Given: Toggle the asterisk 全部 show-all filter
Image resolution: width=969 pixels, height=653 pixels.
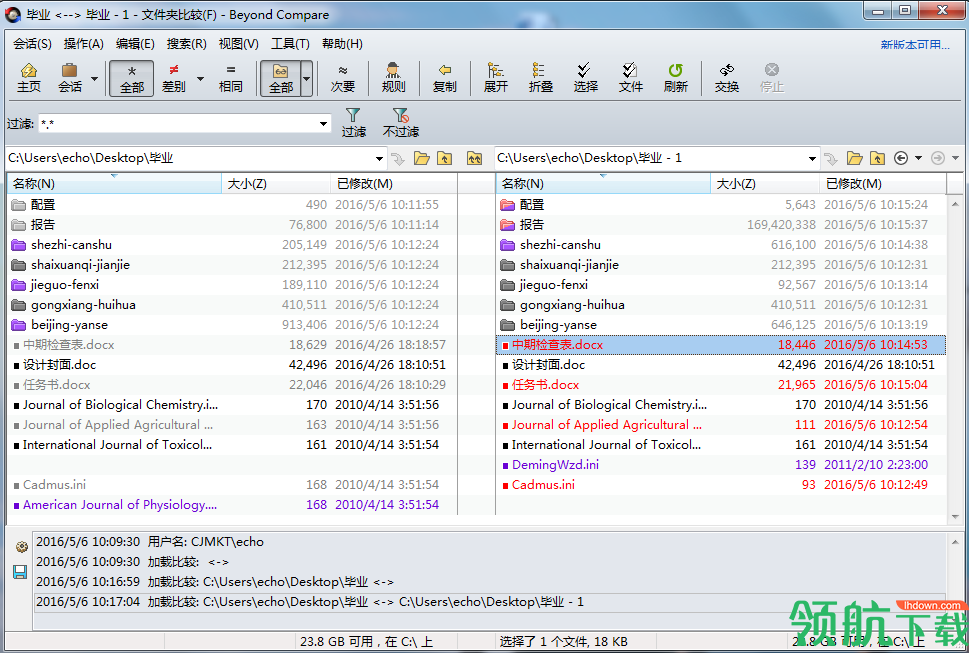Looking at the screenshot, I should pos(132,78).
